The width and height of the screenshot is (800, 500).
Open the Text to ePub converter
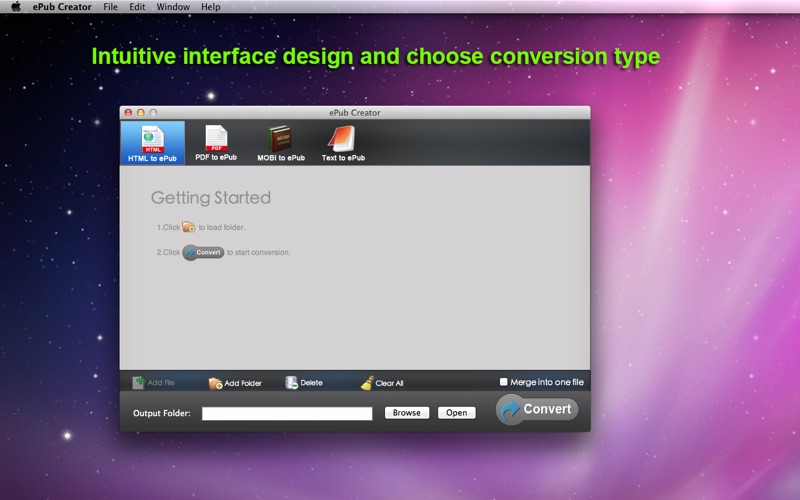(x=343, y=143)
